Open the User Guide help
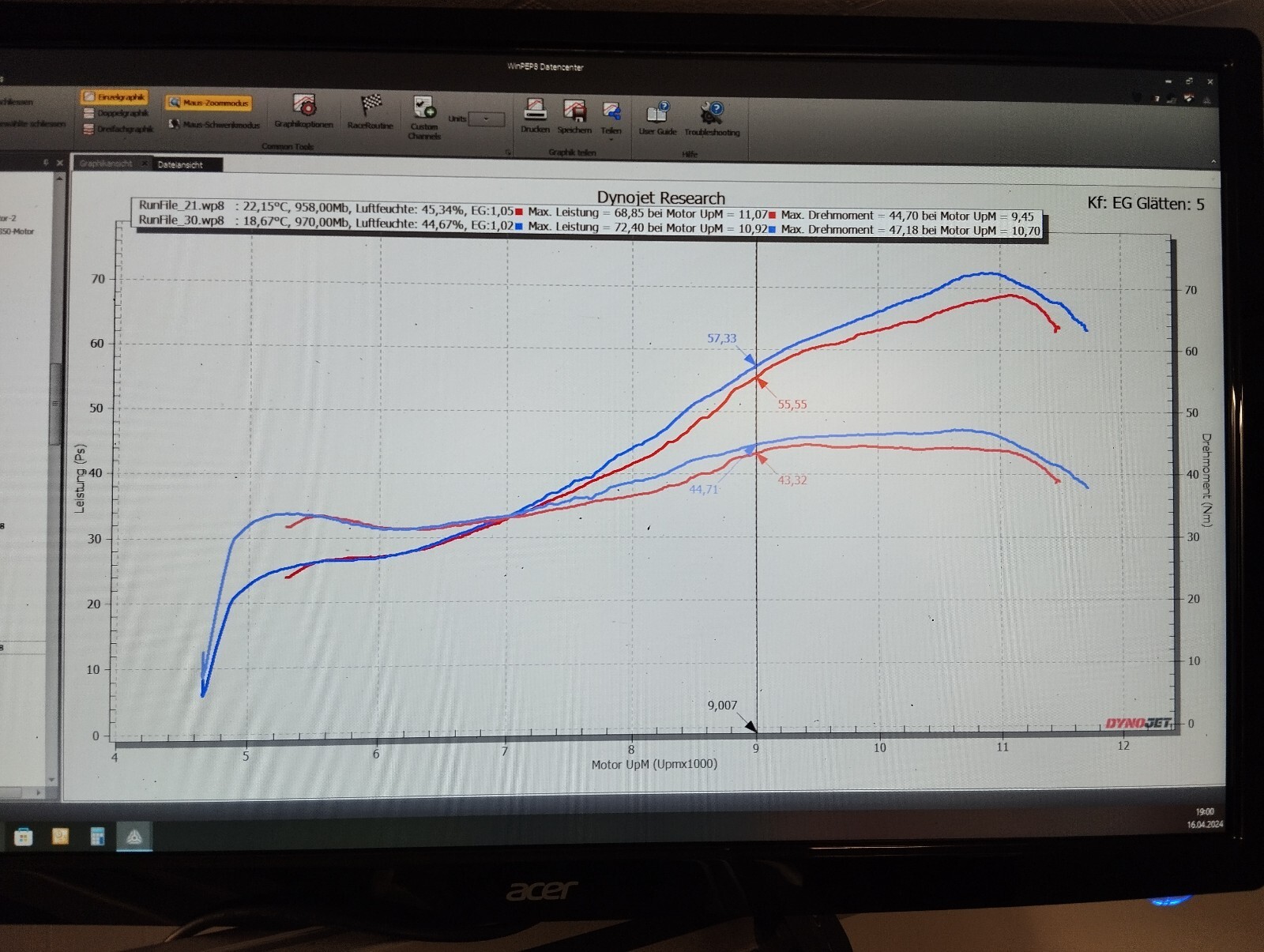The width and height of the screenshot is (1264, 952). (x=657, y=119)
